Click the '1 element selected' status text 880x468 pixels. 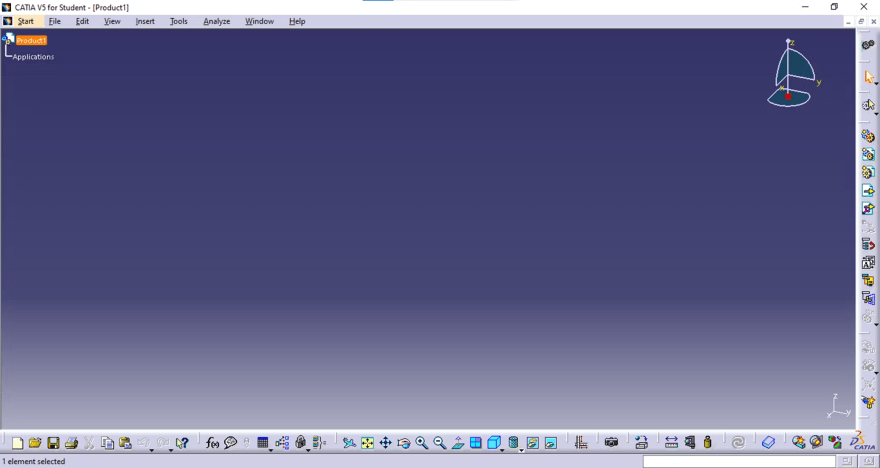click(x=34, y=461)
